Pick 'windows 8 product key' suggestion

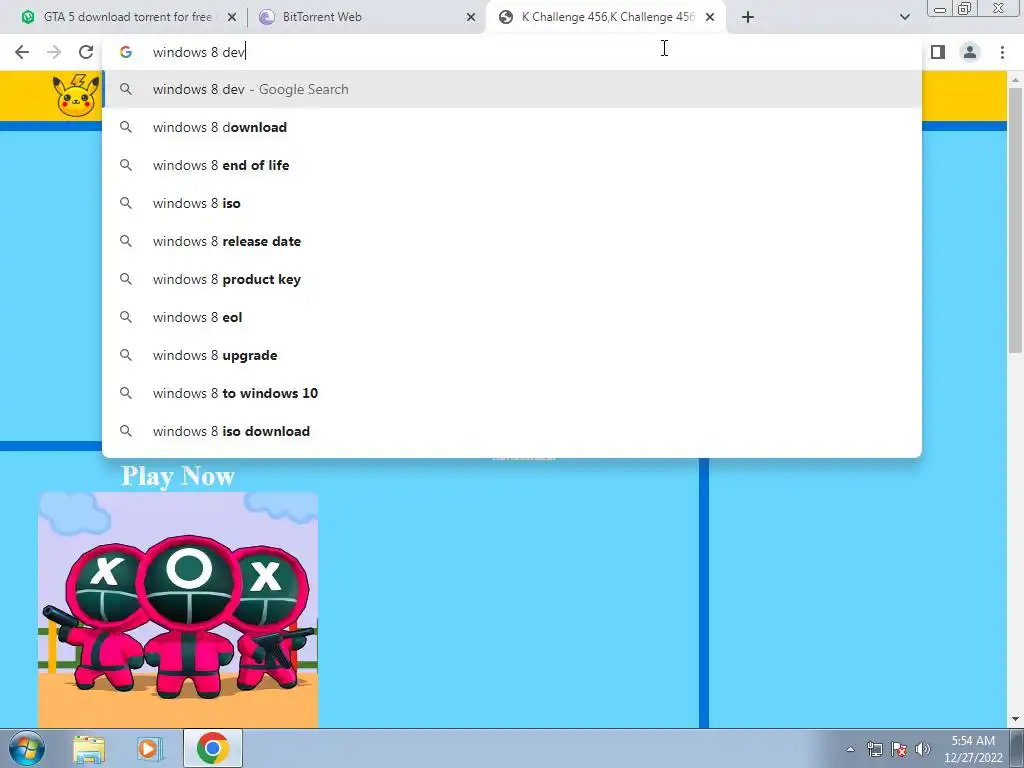512,279
